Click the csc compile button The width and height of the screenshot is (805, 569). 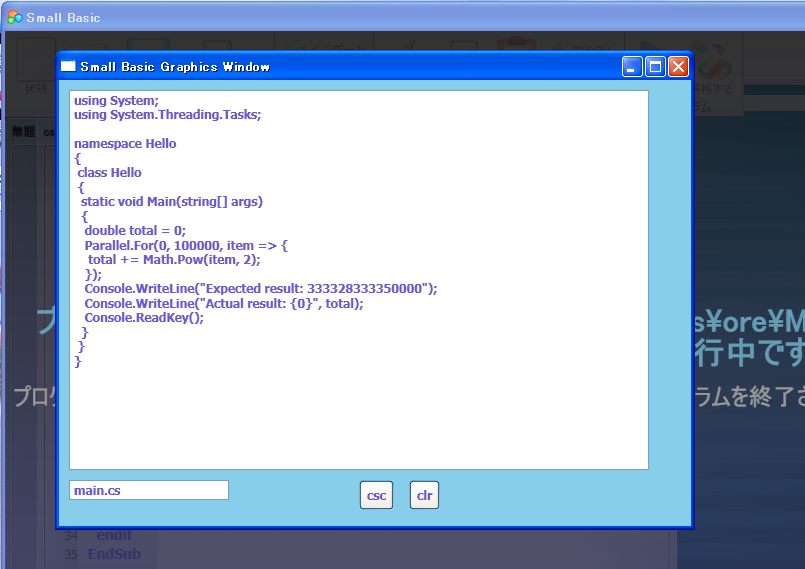point(376,495)
